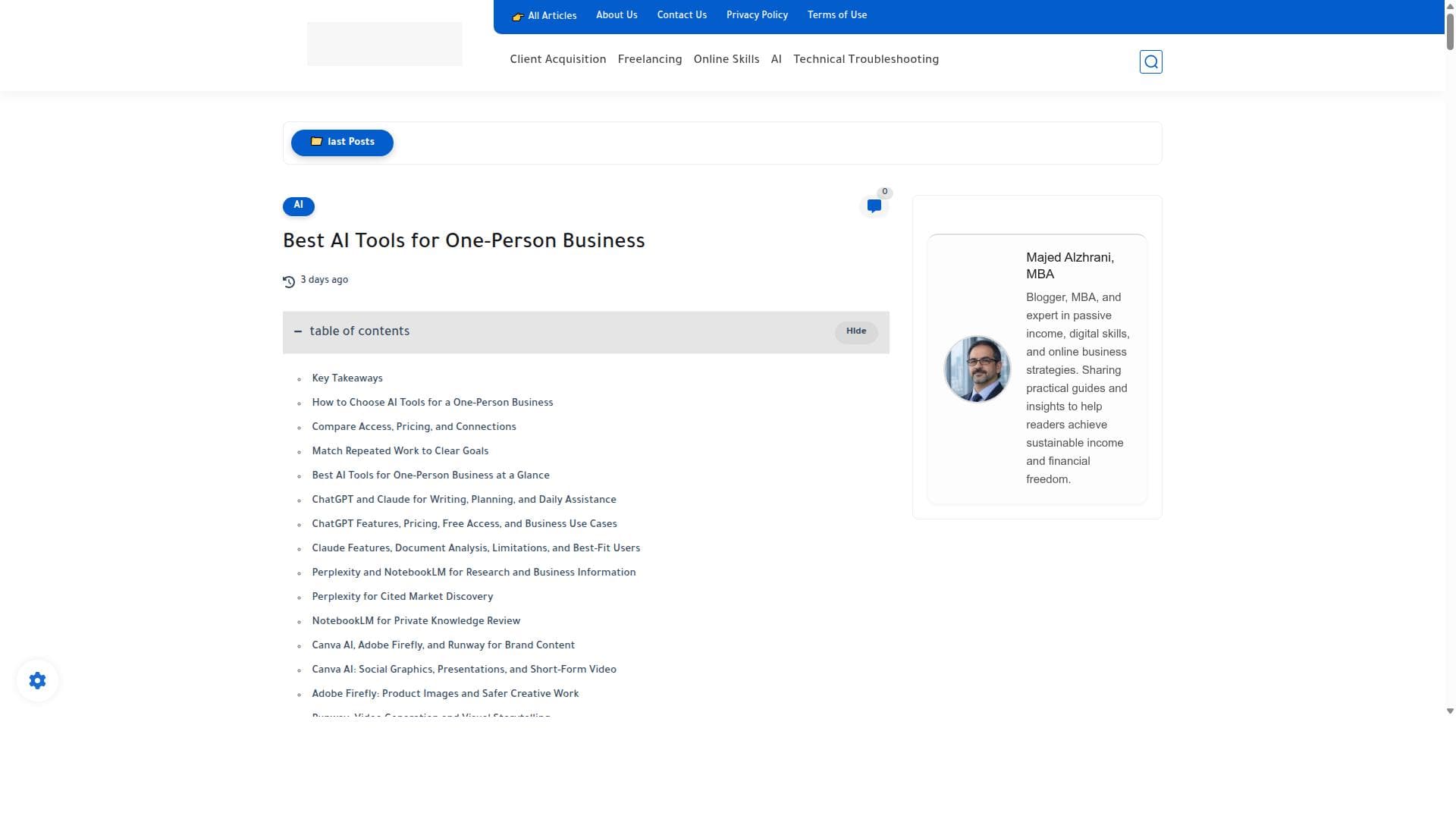Open Perplexity for Cited Market Discovery

[x=403, y=597]
